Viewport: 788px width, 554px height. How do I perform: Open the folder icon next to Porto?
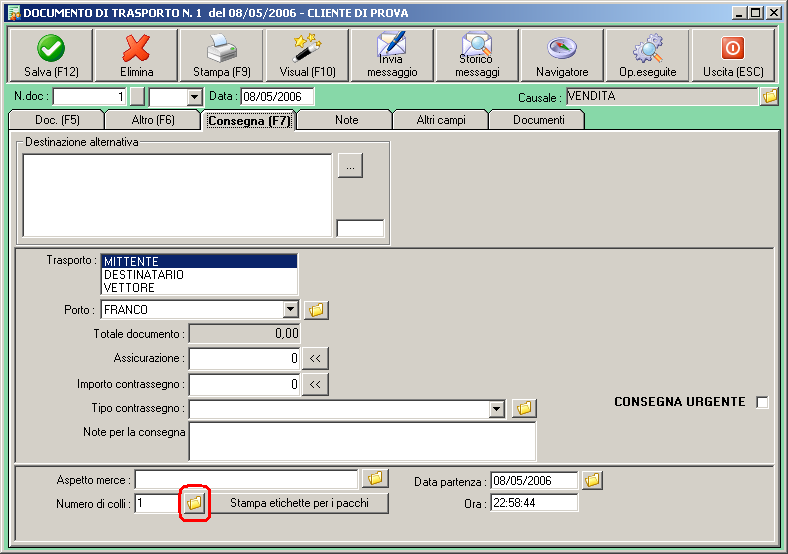click(x=316, y=310)
